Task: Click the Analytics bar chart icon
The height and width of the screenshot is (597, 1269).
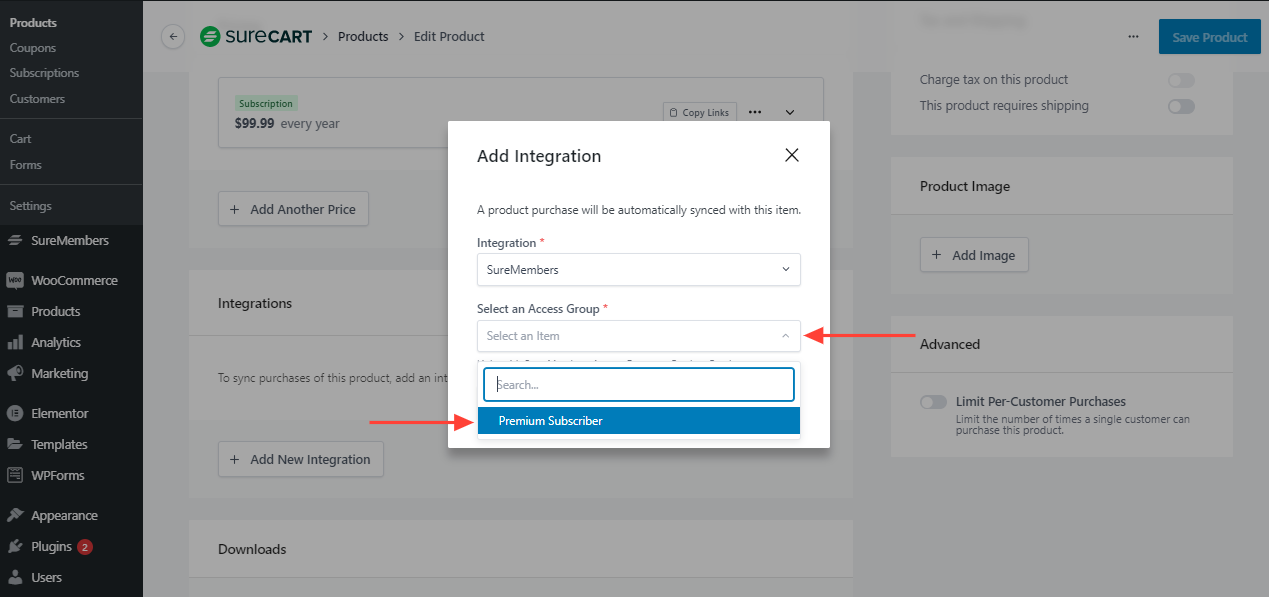Action: pos(15,343)
